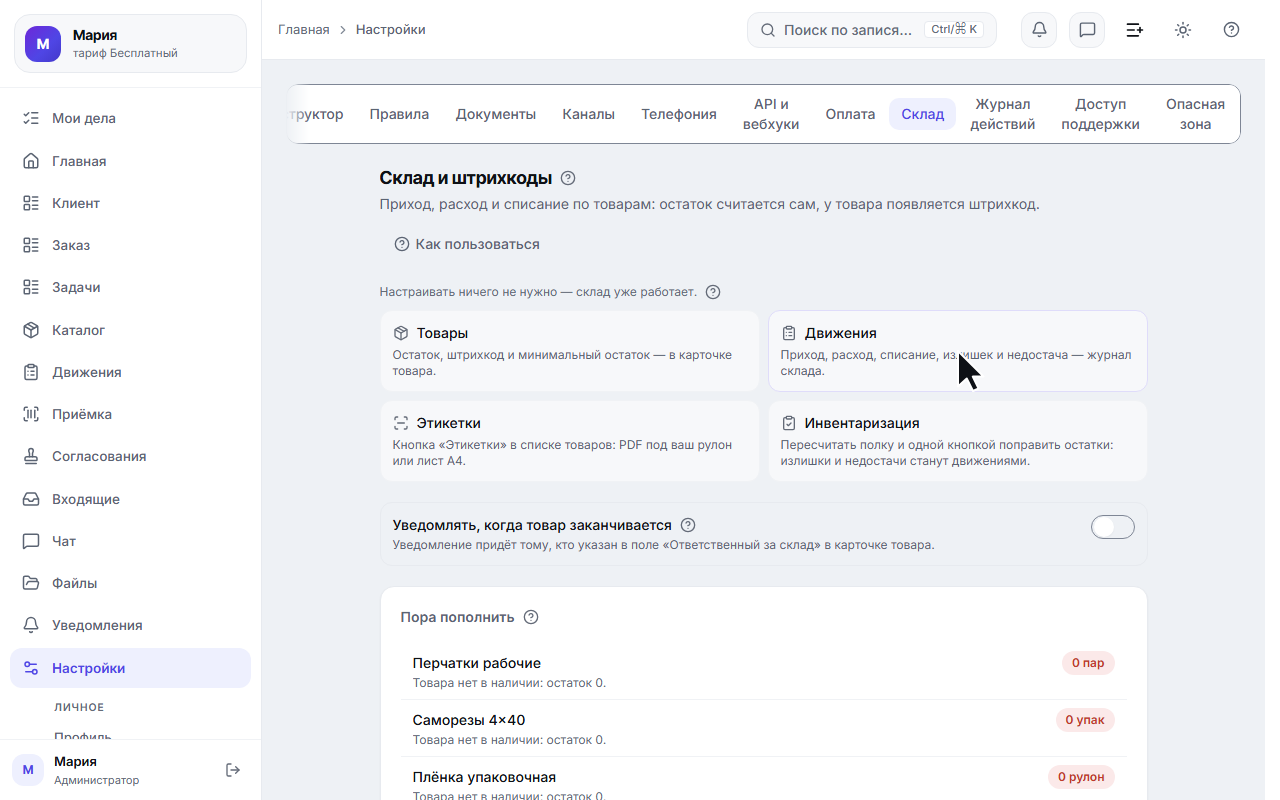Click the '0 рулон' badge

click(x=1081, y=776)
